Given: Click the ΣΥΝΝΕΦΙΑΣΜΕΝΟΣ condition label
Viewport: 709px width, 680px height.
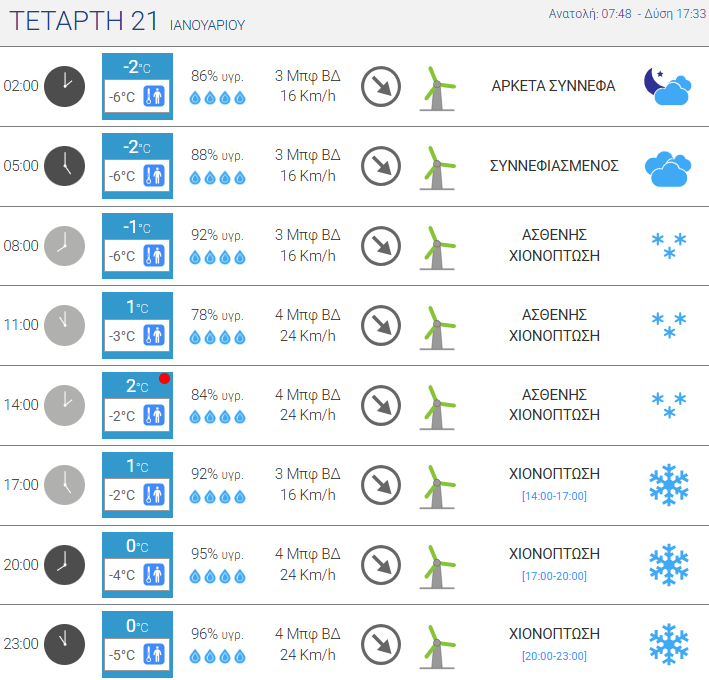Looking at the screenshot, I should [554, 166].
